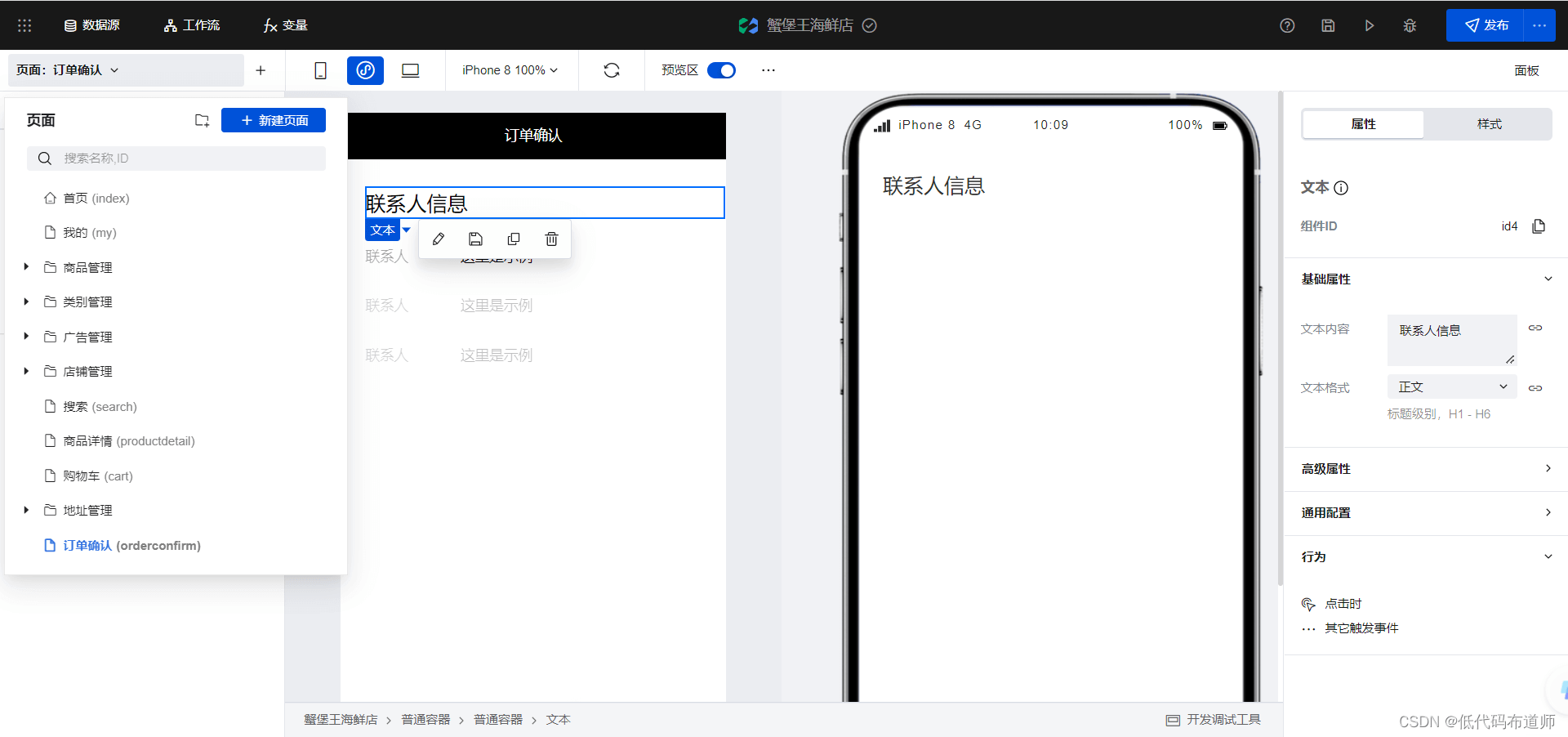
Task: Expand the 广告管理 folder
Action: [26, 337]
